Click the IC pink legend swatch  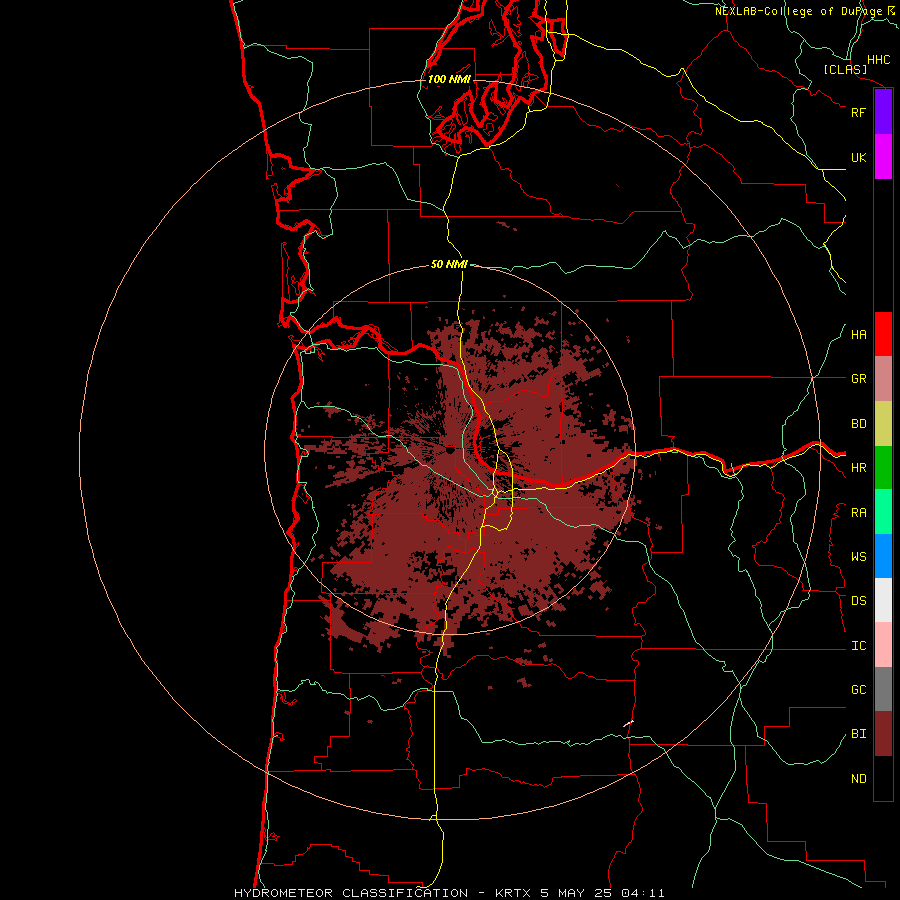[x=883, y=645]
